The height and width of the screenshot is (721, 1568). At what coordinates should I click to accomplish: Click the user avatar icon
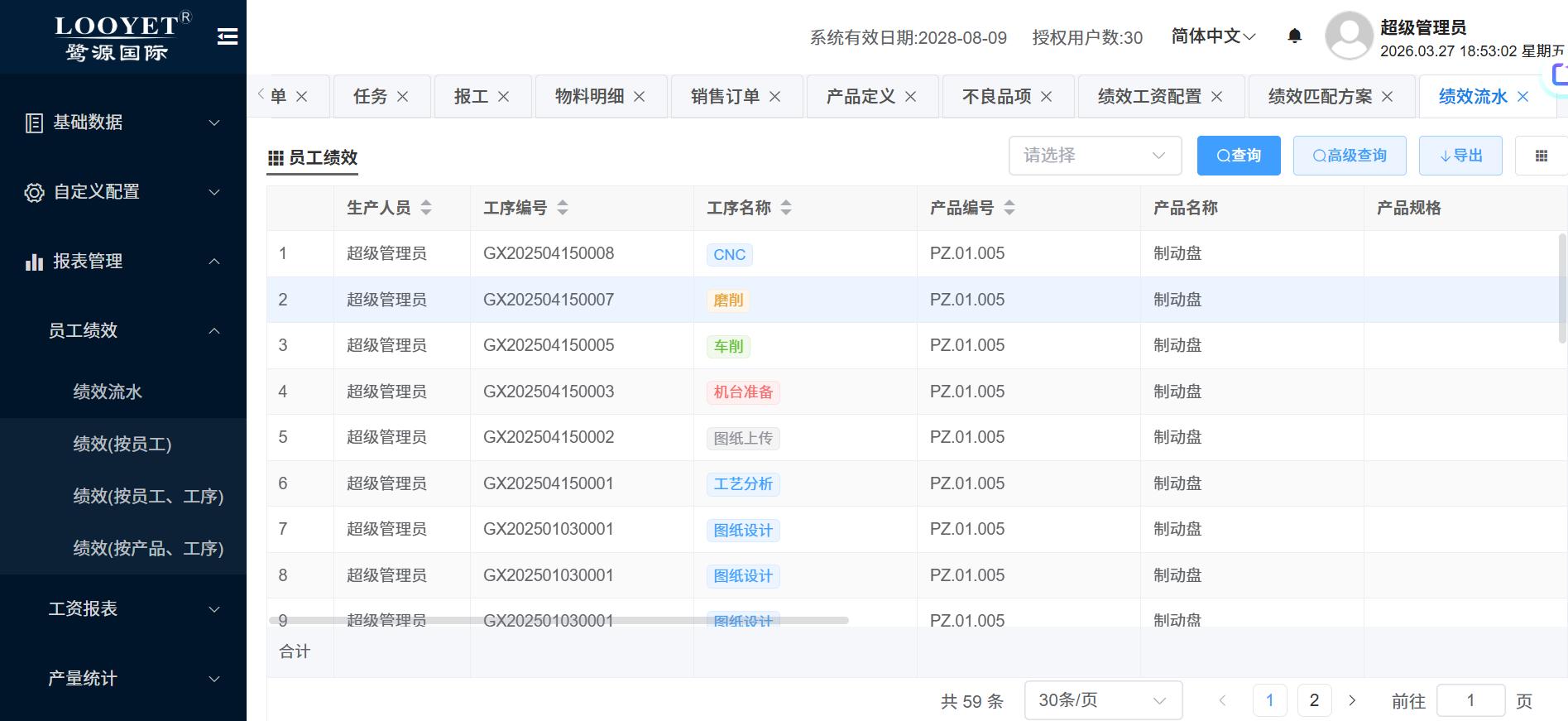pos(1349,36)
